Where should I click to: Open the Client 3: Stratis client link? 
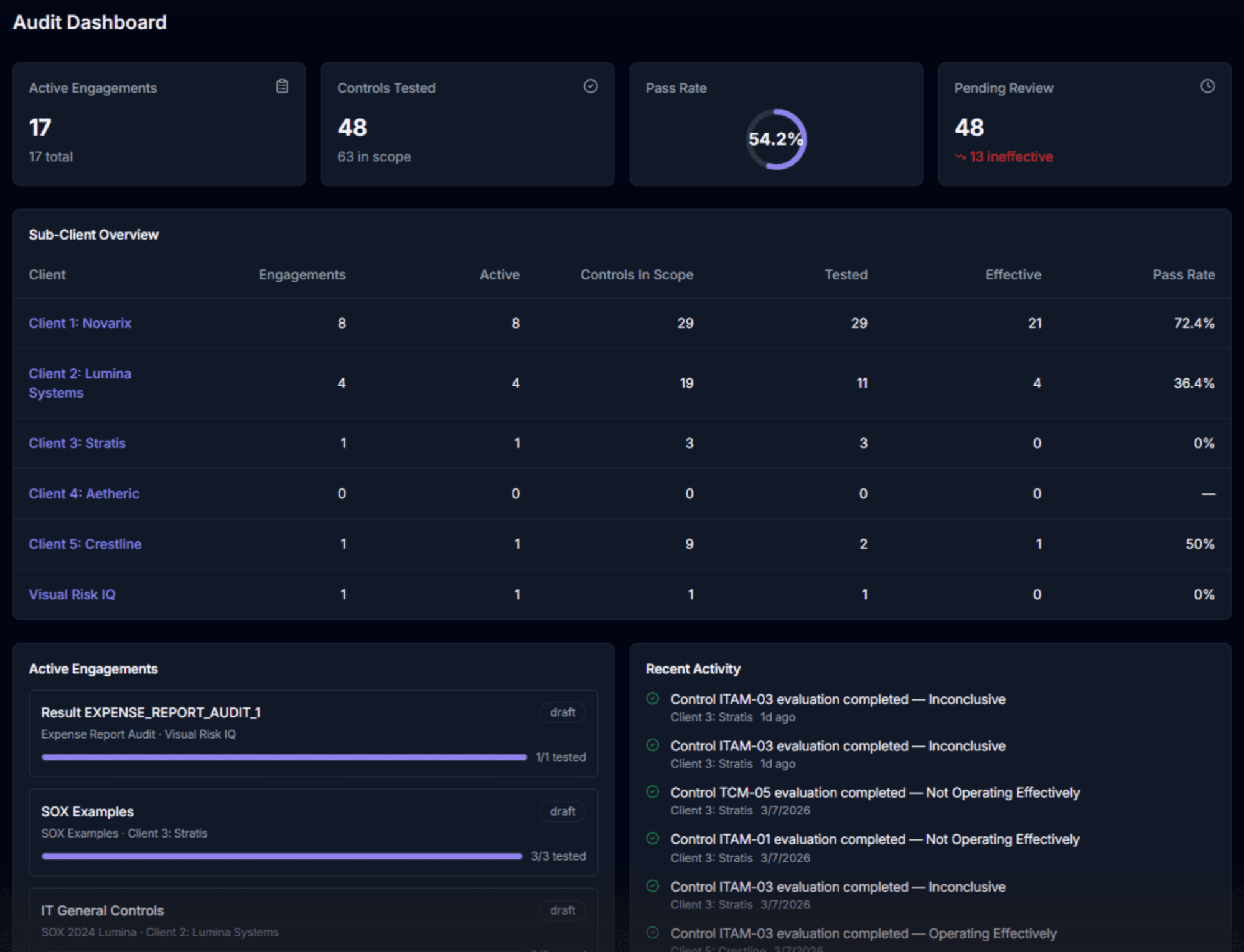[x=77, y=443]
